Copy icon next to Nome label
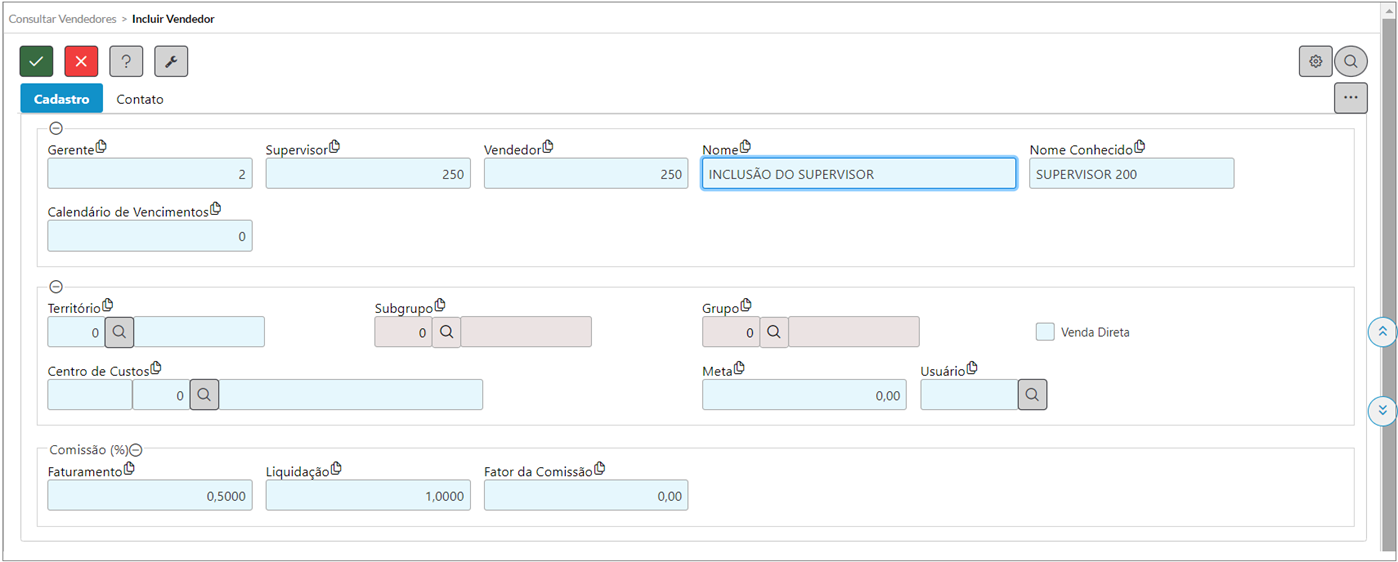This screenshot has height=562, width=1398. pyautogui.click(x=744, y=147)
